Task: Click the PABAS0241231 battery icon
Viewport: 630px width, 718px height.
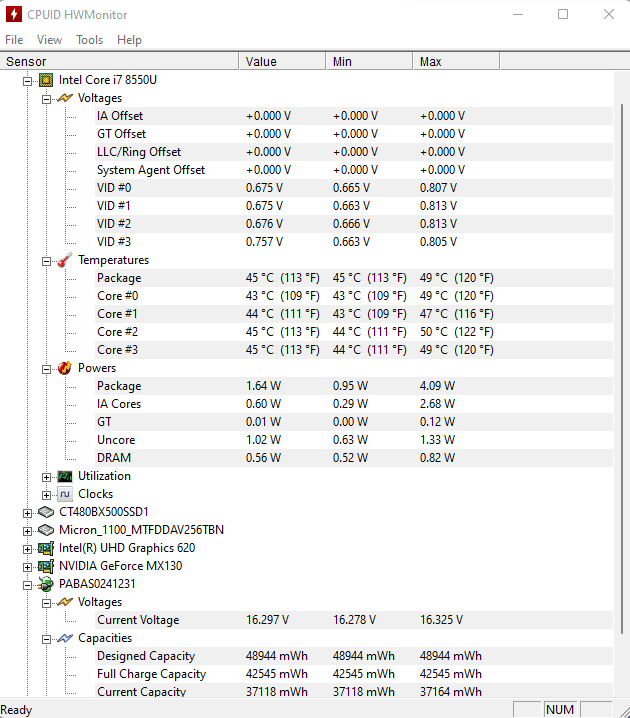Action: (46, 584)
